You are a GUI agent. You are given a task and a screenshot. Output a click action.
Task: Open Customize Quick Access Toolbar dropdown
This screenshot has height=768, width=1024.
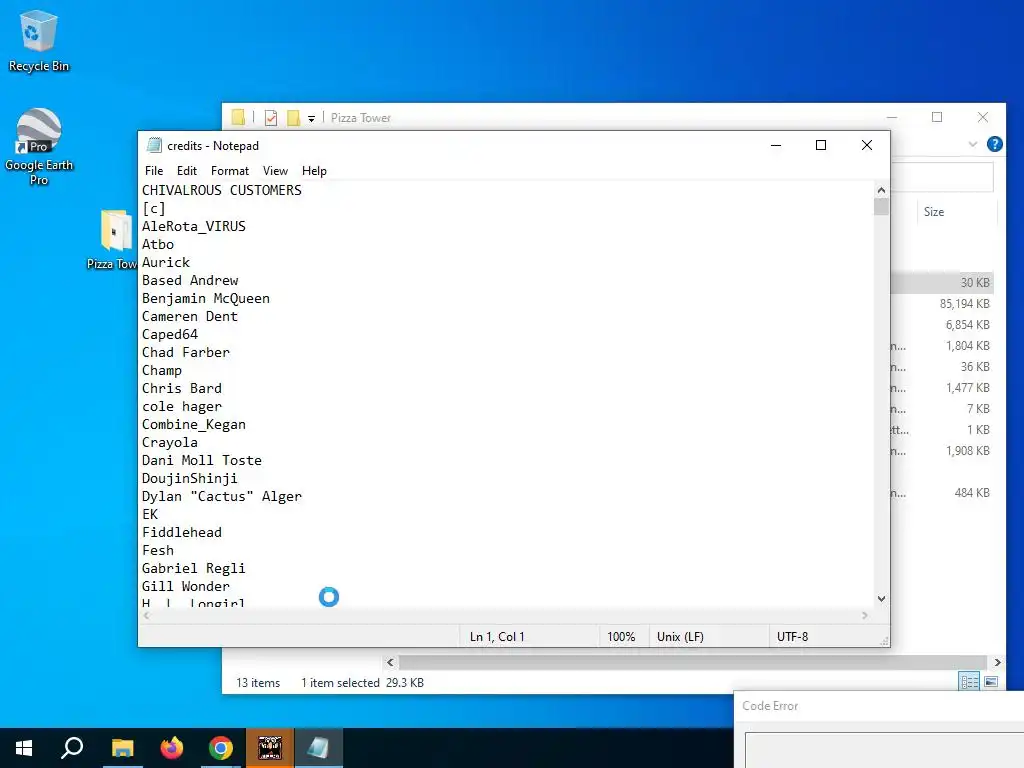pos(312,118)
